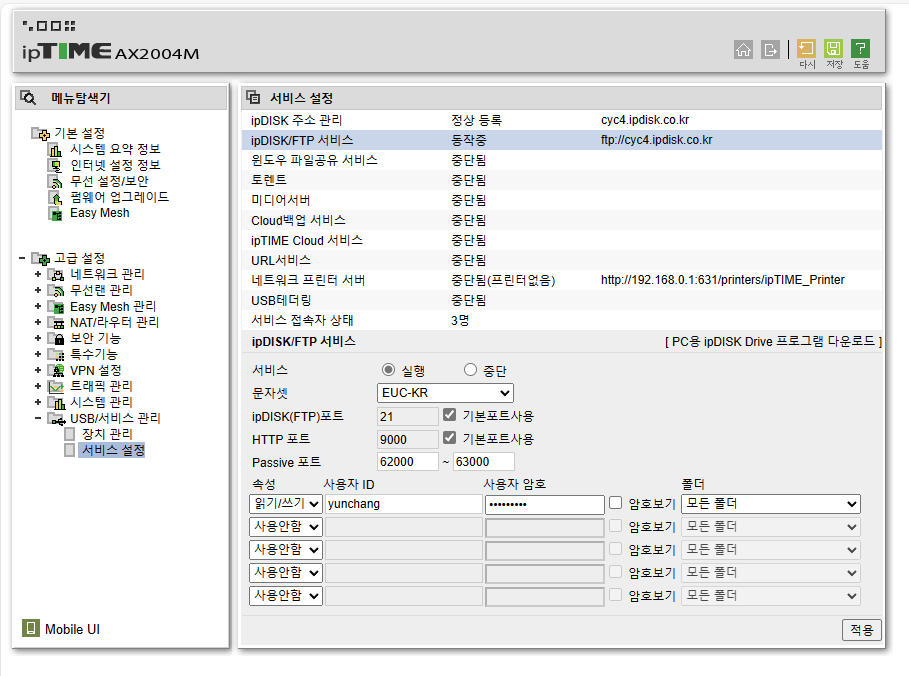The image size is (909, 676).
Task: Click the logout icon in header
Action: tap(770, 50)
